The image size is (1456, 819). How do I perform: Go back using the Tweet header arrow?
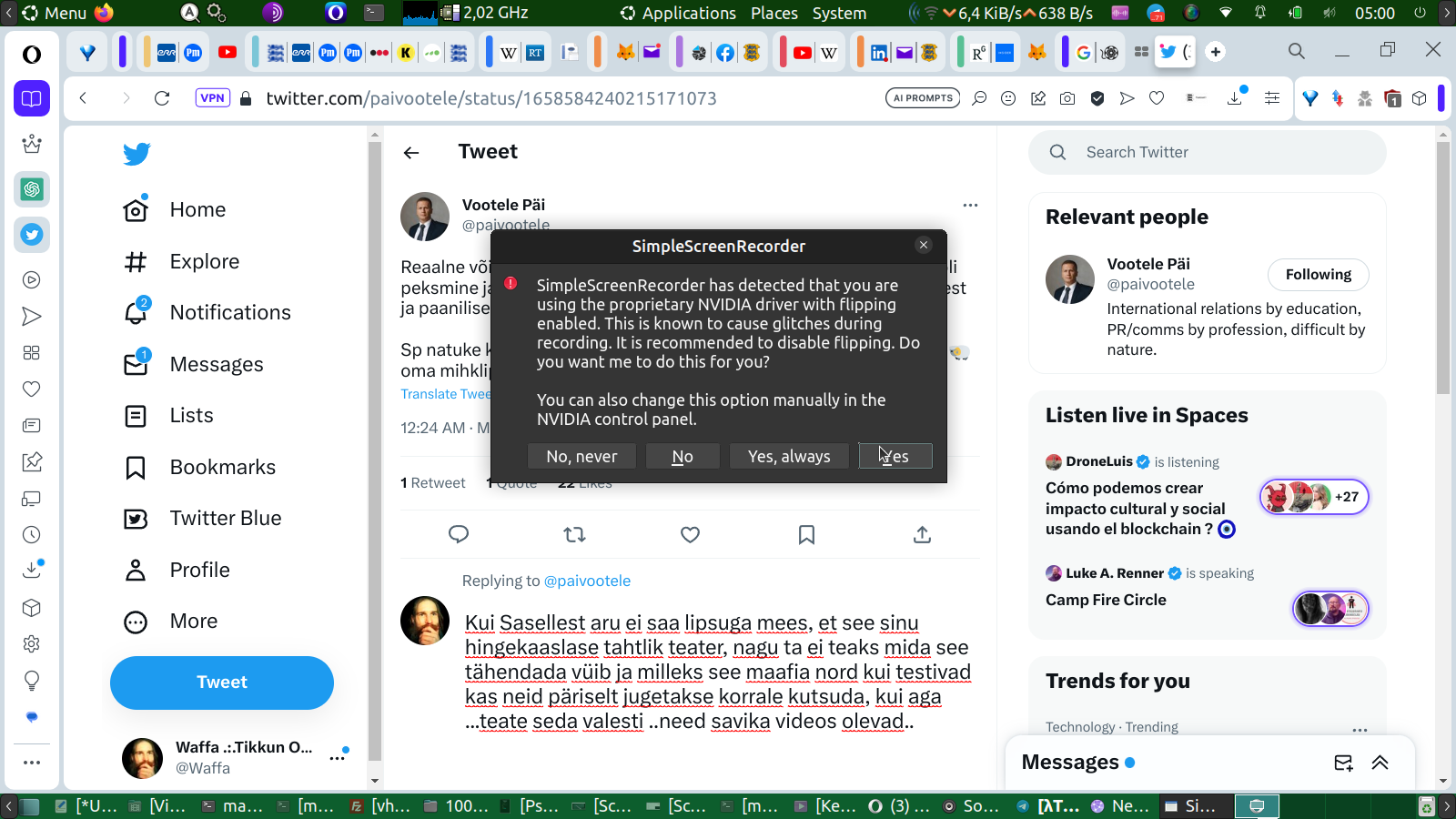pos(411,153)
